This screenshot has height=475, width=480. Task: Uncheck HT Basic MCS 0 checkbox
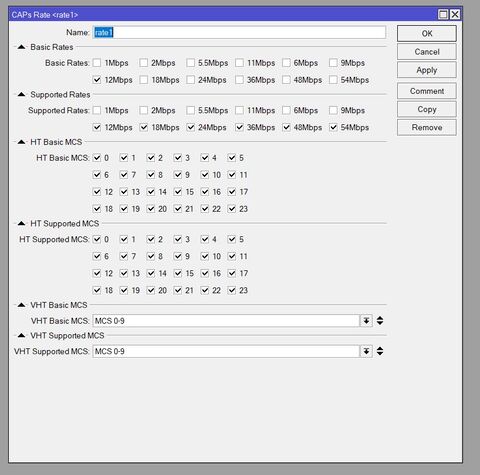(x=97, y=158)
